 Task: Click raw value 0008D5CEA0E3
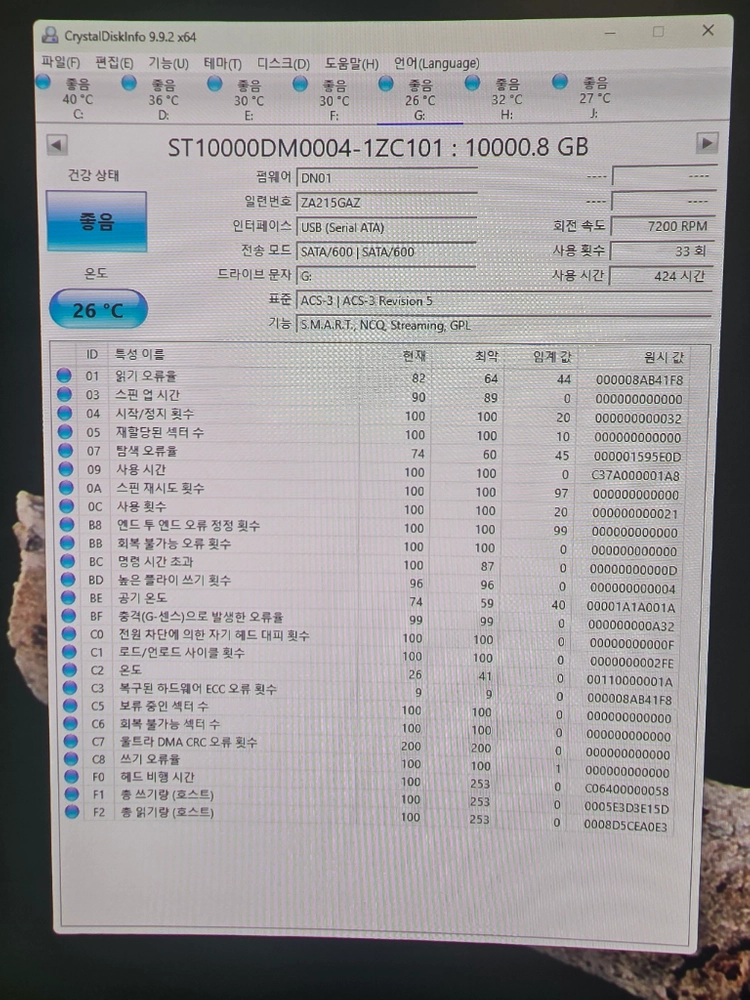pos(626,826)
